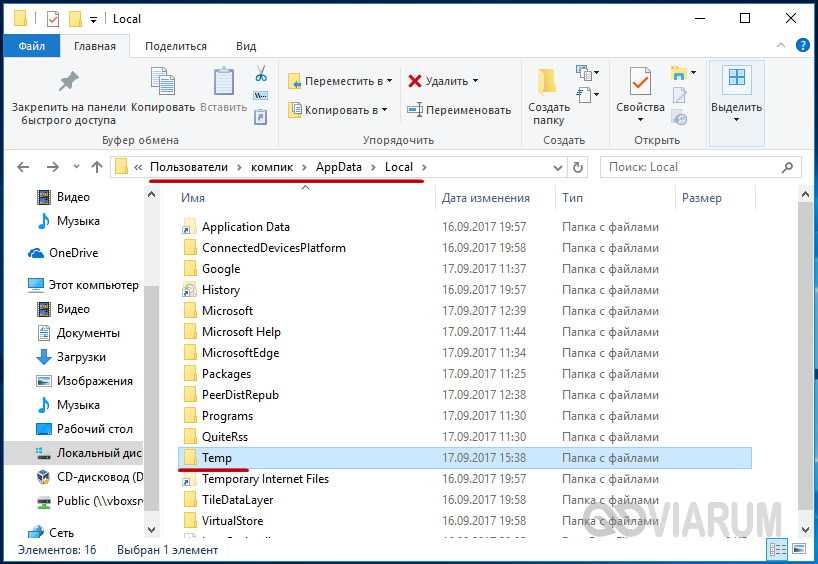Go up one level with the up arrow

96,167
